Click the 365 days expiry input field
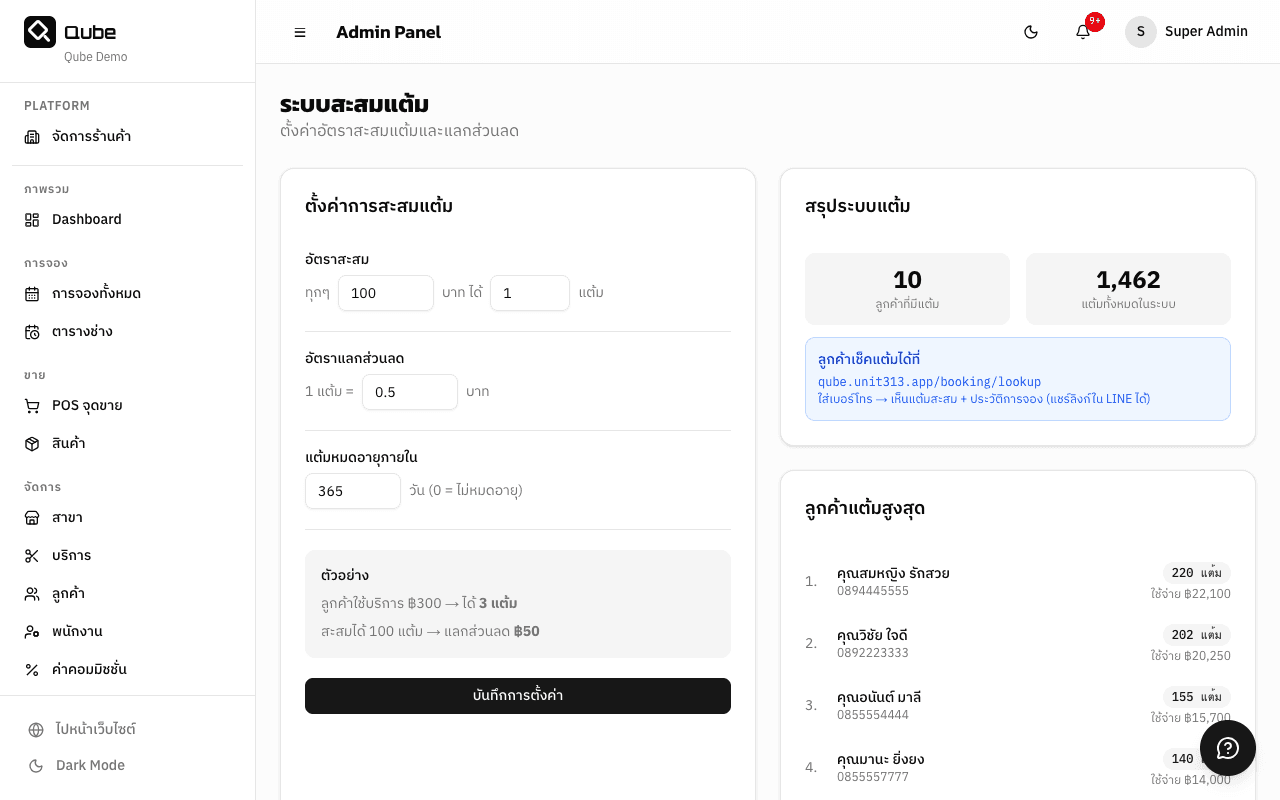This screenshot has width=1280, height=800. [352, 491]
